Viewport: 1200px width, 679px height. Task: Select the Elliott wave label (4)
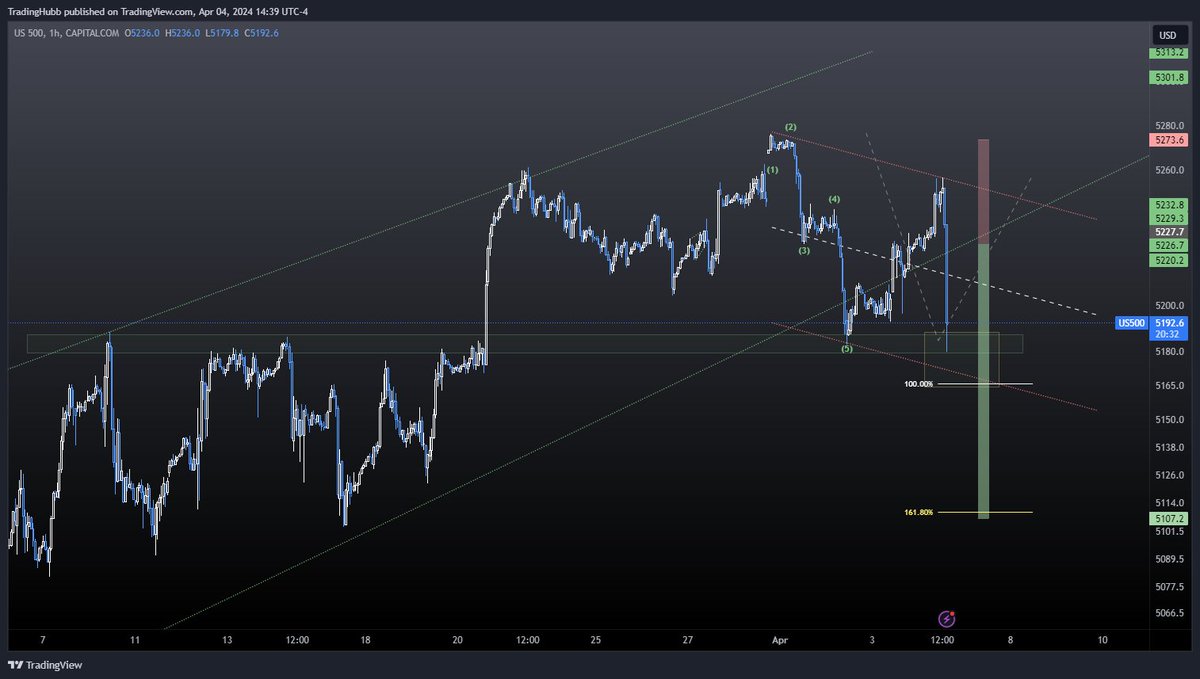point(834,200)
